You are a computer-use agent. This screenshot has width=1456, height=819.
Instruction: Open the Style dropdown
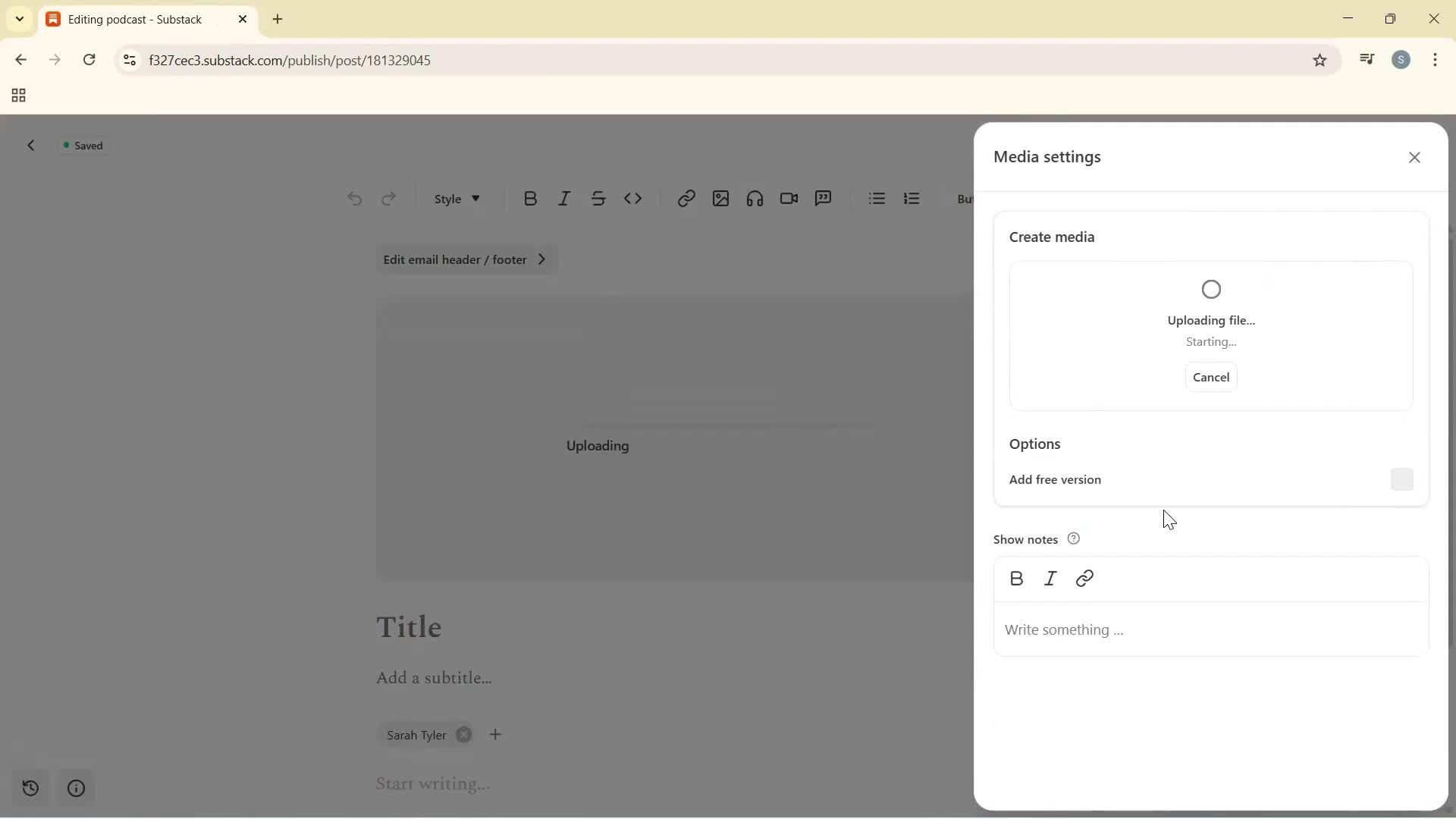(x=456, y=199)
